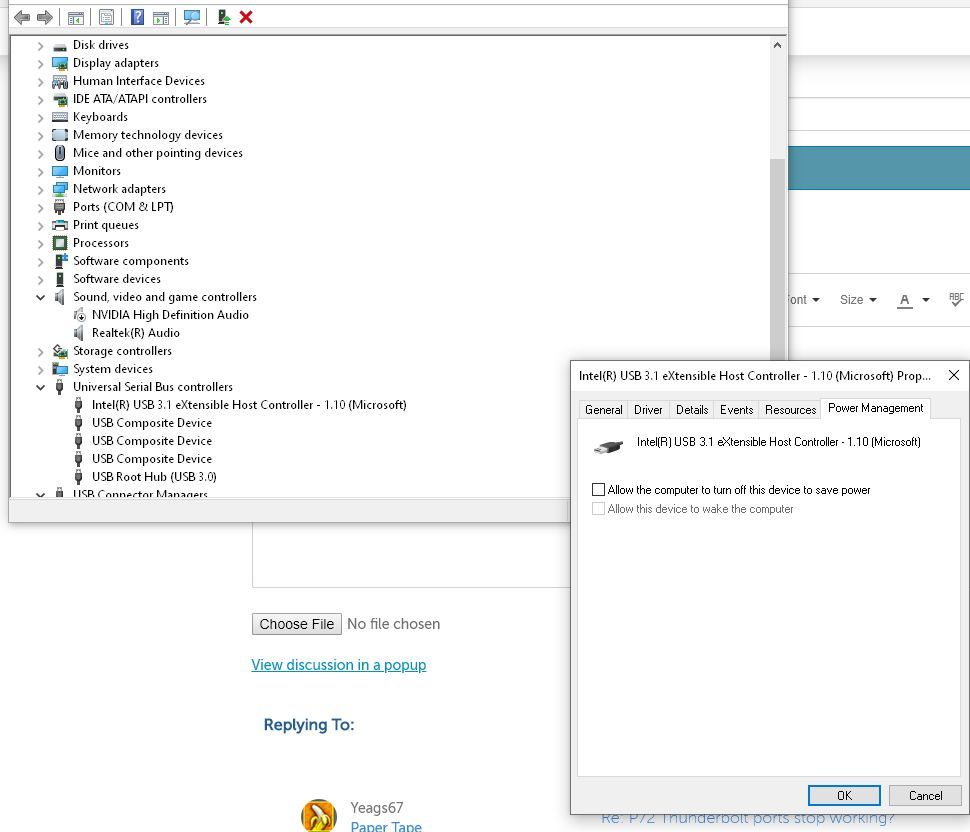Expand Memory technology devices node
This screenshot has height=832, width=970.
click(x=40, y=135)
